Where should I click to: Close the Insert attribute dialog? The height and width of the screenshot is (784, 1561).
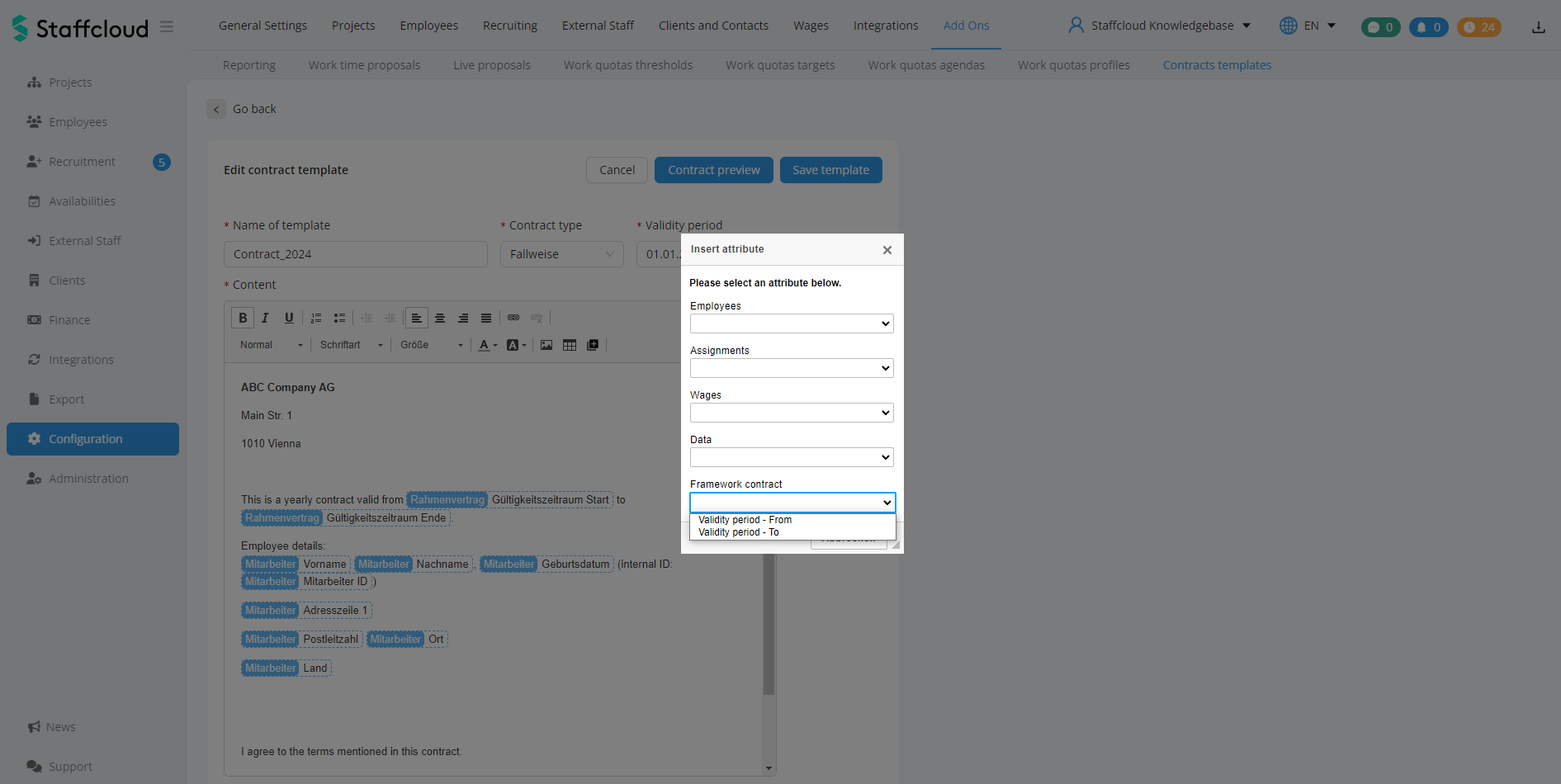coord(887,250)
